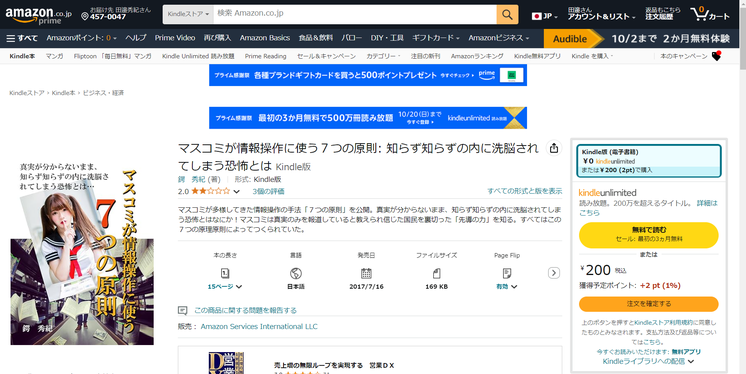The image size is (746, 374).
Task: Open the Kindle無料アプリ tab
Action: tap(537, 56)
